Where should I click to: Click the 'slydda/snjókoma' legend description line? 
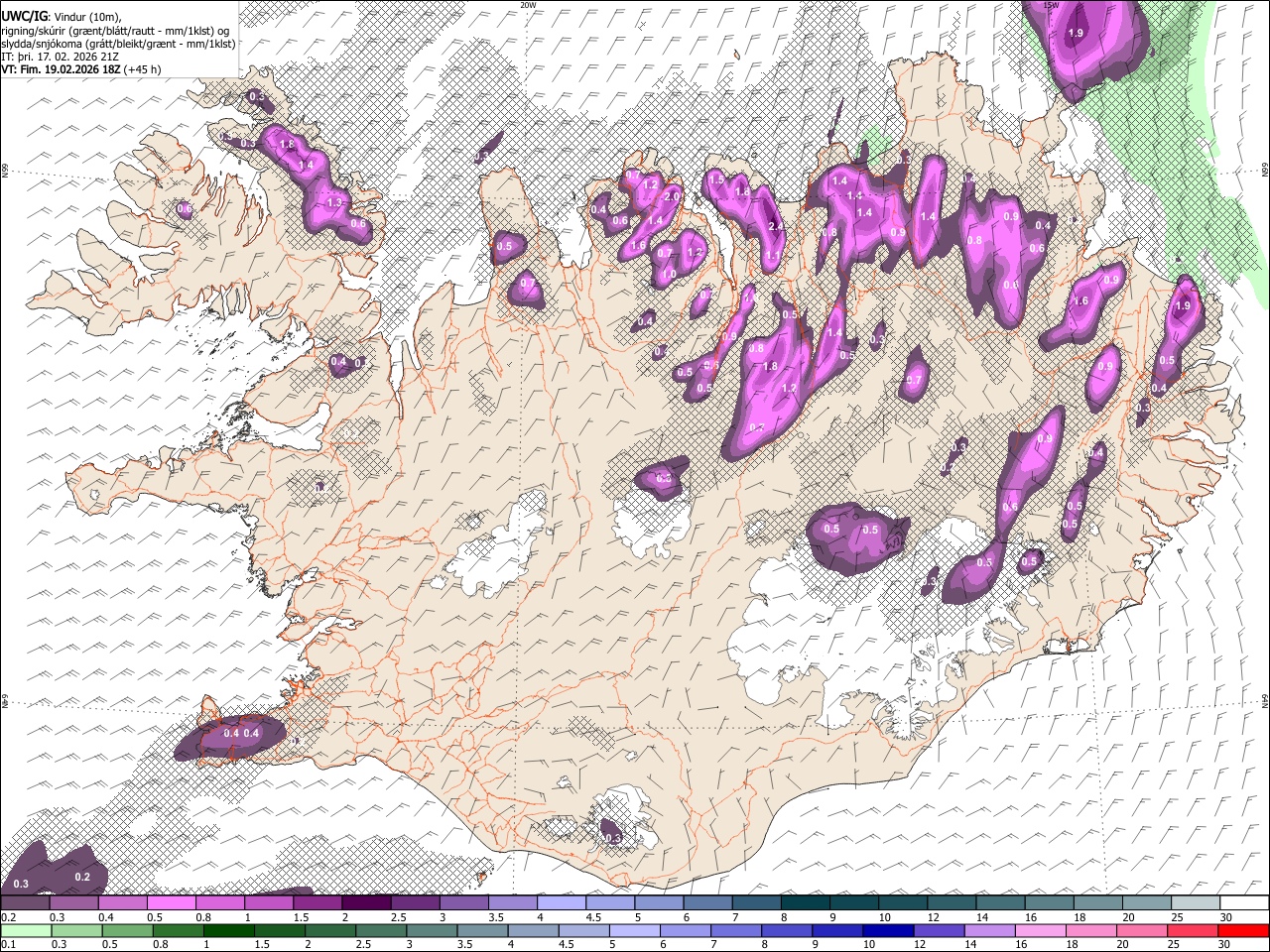(x=118, y=44)
